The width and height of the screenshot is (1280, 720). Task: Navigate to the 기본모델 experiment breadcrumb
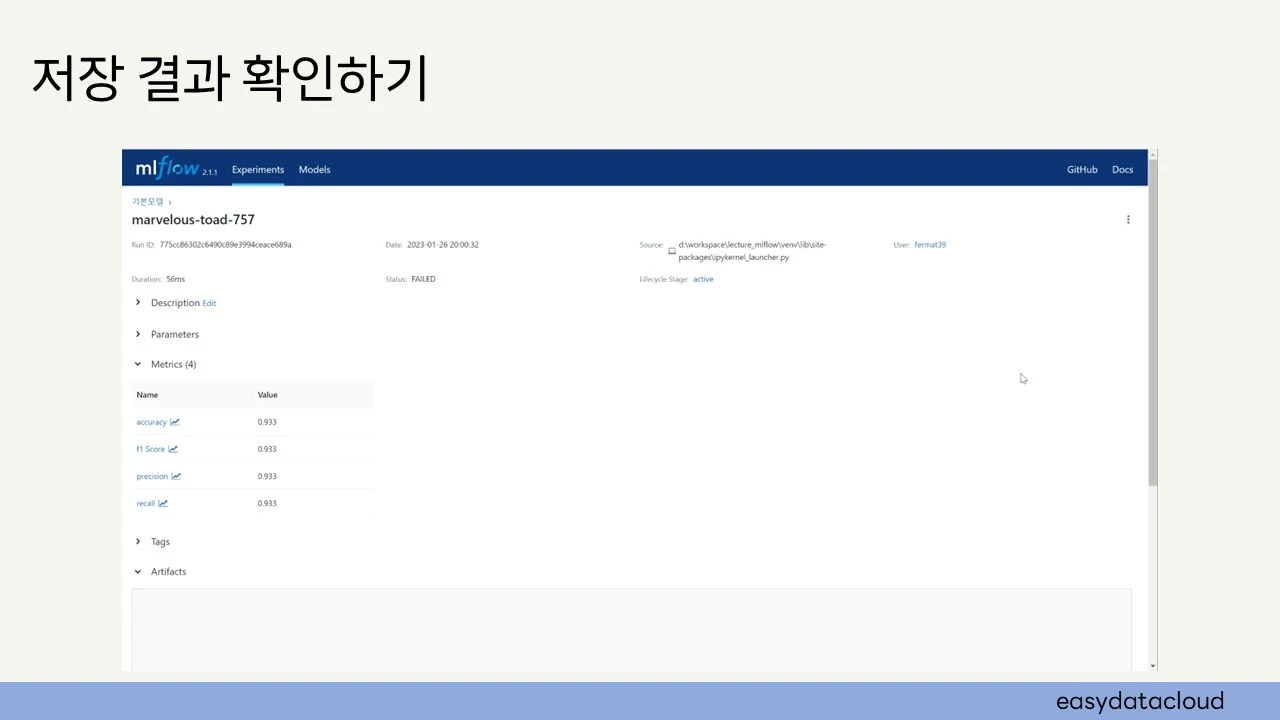(146, 201)
